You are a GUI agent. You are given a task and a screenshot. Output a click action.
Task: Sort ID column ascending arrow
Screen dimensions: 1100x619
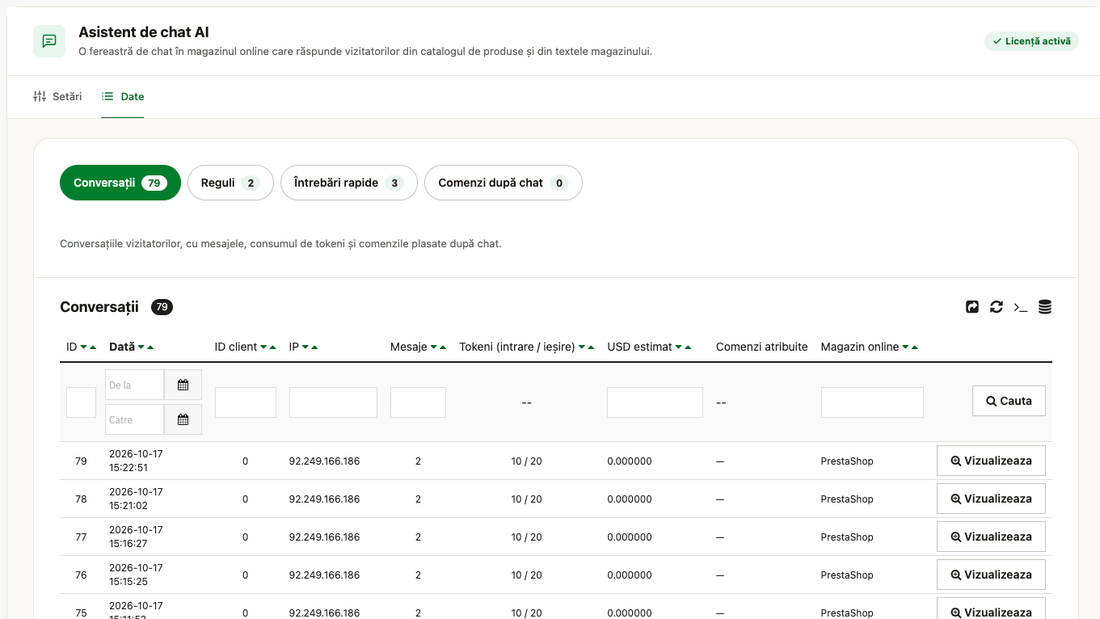coord(93,347)
